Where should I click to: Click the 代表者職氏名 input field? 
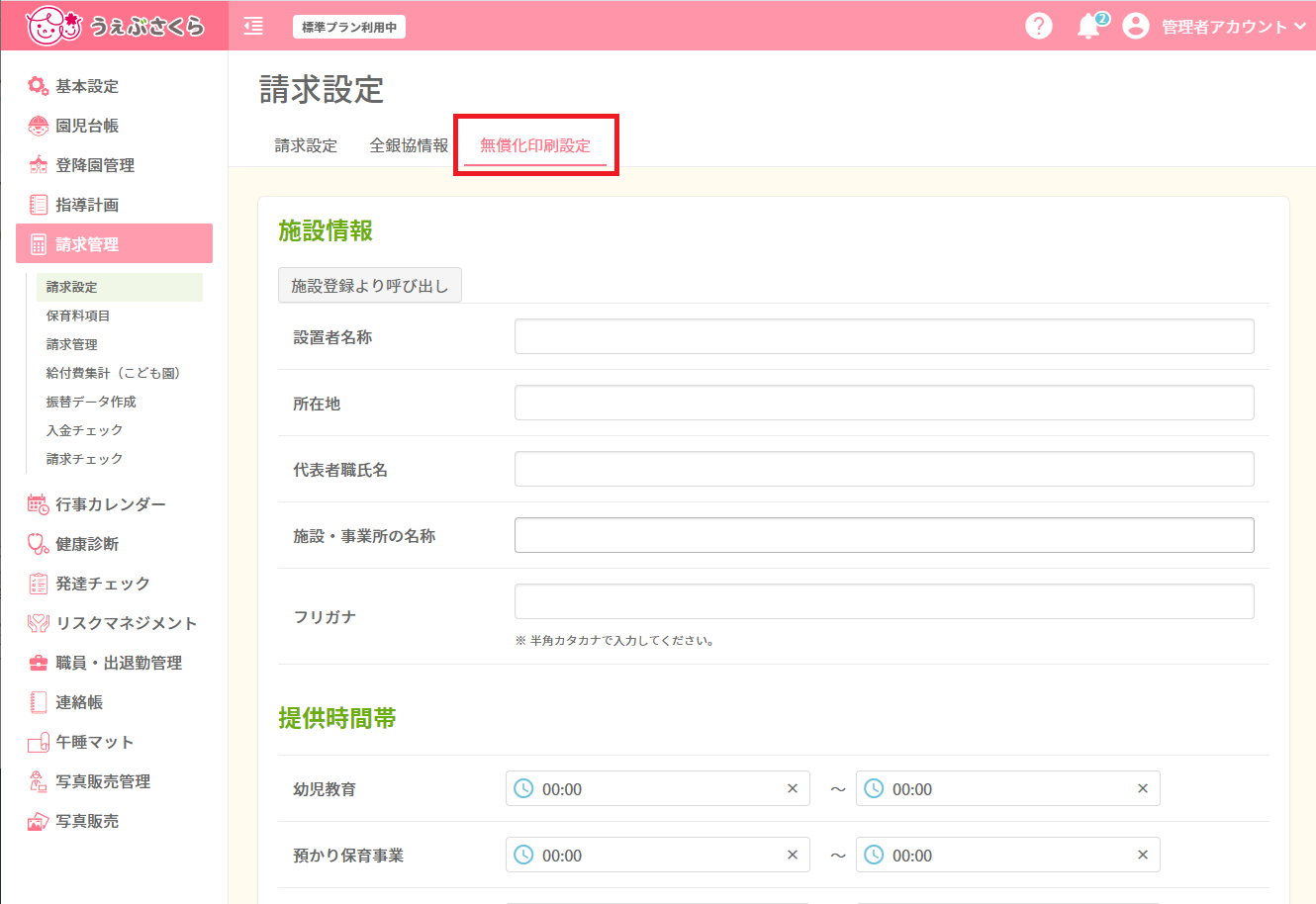(885, 469)
